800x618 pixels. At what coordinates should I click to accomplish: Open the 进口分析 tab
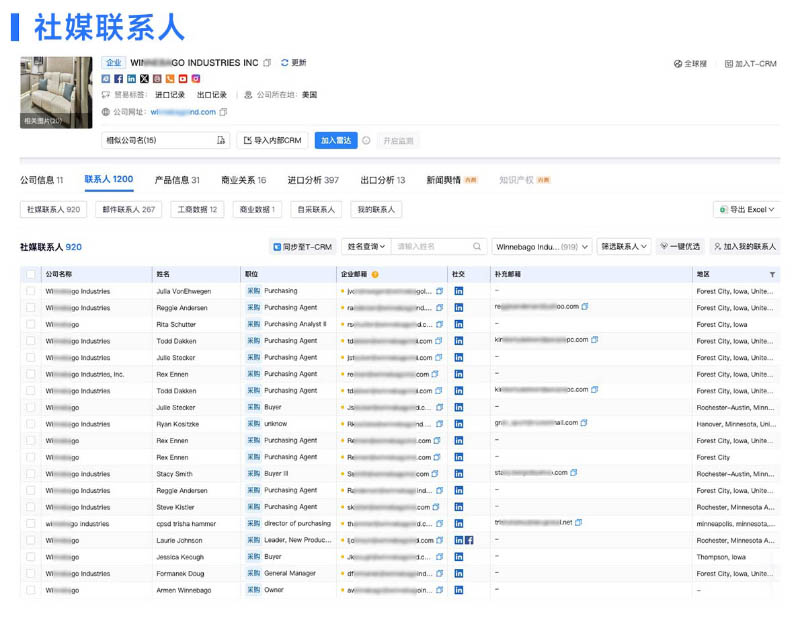tap(313, 180)
